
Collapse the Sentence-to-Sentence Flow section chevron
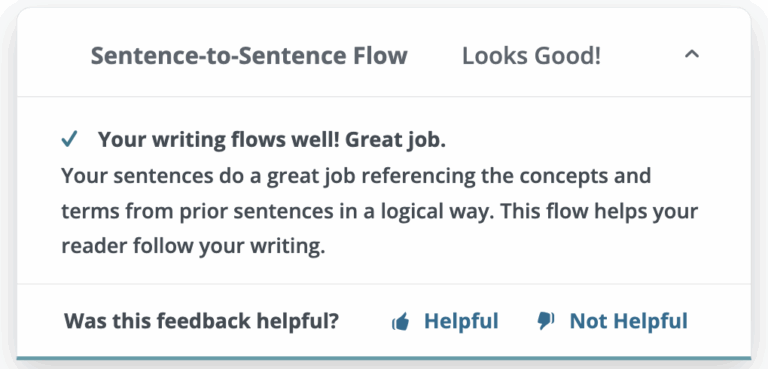click(x=691, y=54)
